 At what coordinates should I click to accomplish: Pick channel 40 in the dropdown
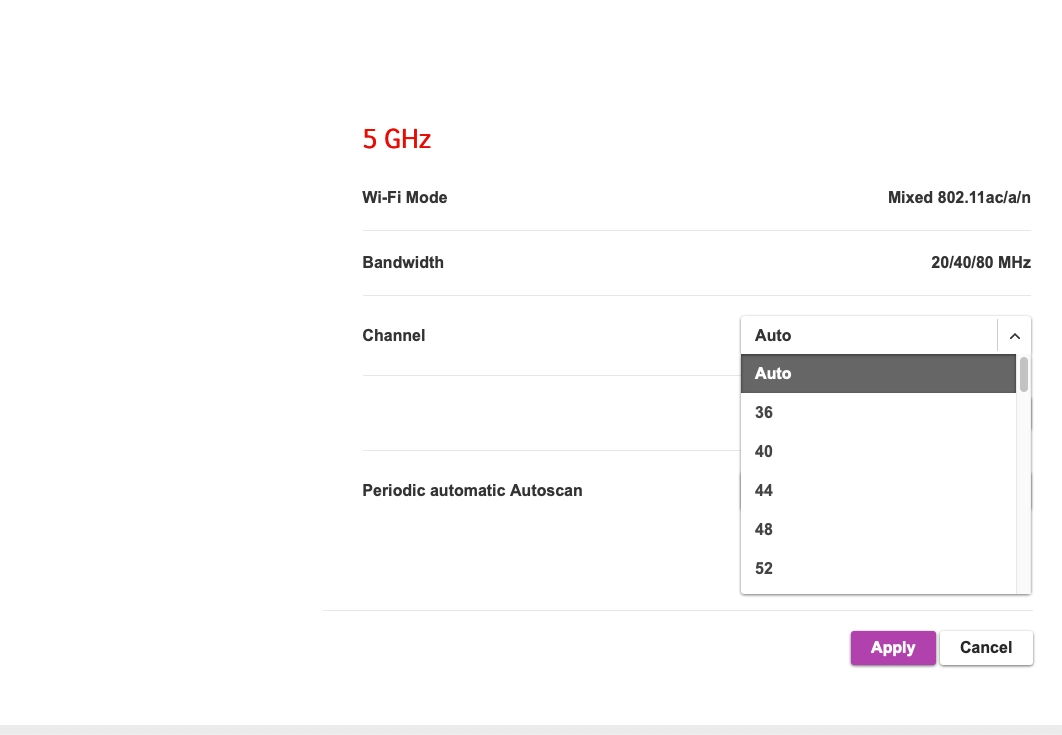click(x=877, y=452)
